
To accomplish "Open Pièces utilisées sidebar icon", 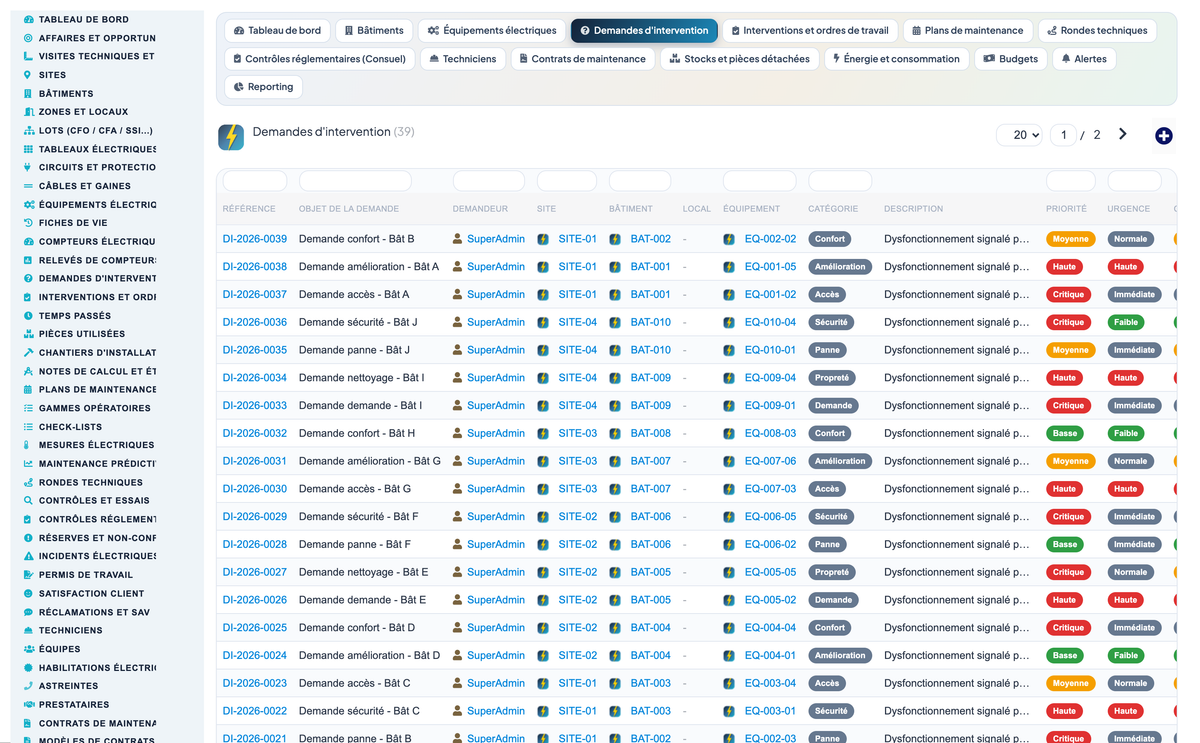I will click(28, 334).
